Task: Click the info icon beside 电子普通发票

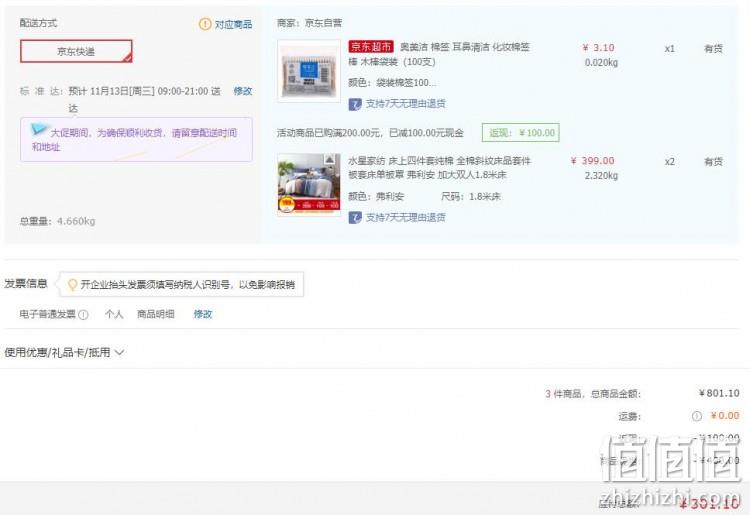Action: click(x=83, y=315)
